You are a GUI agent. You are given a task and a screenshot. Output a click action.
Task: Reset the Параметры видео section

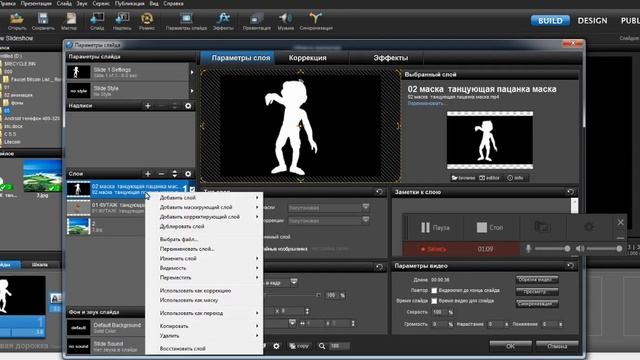click(x=571, y=266)
